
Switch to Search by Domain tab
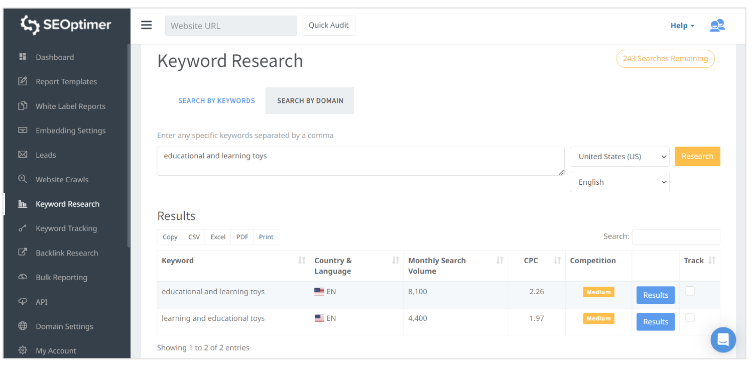pyautogui.click(x=310, y=101)
